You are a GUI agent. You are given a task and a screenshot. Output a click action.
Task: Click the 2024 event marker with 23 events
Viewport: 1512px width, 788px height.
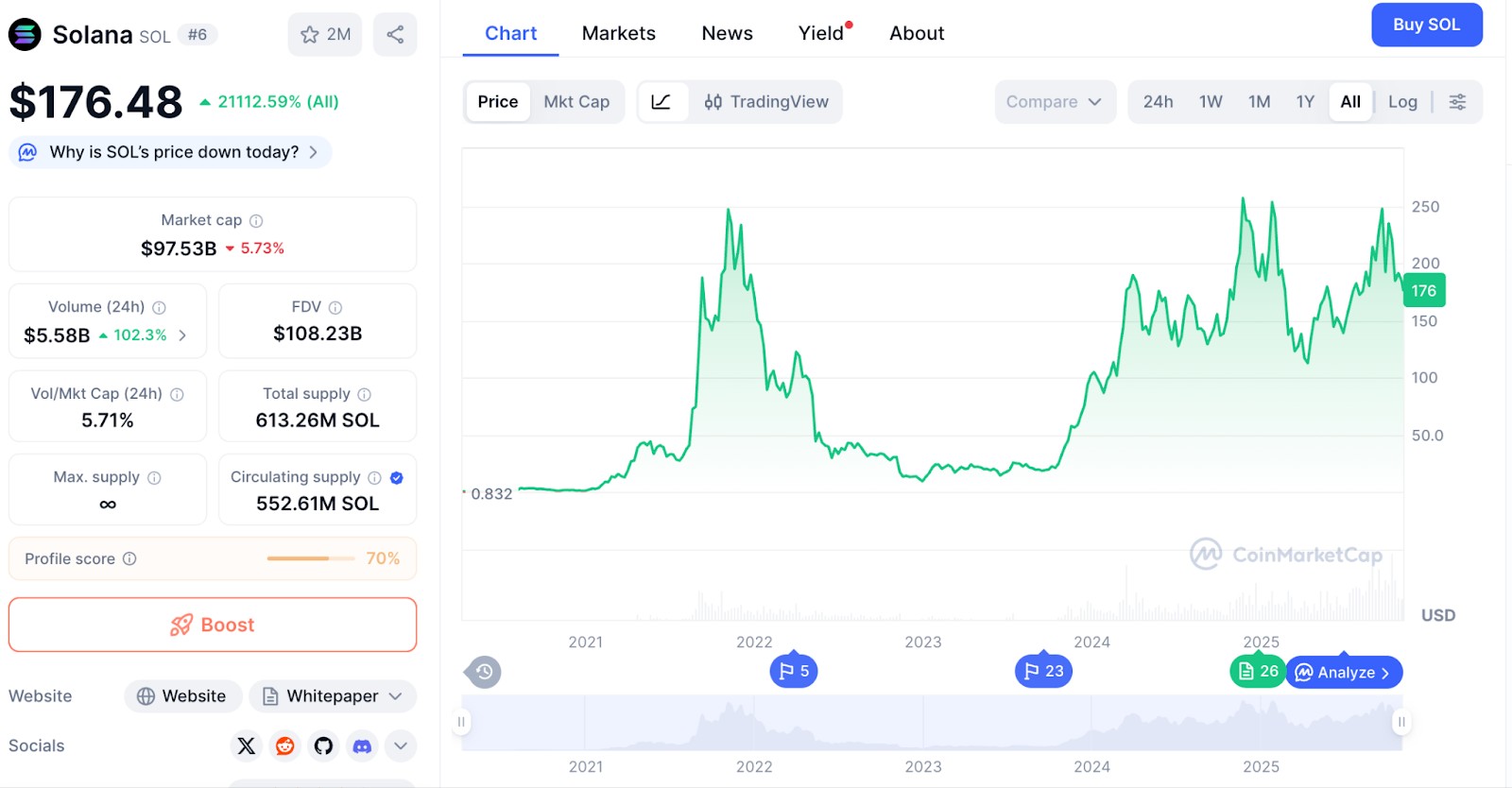(x=1043, y=671)
